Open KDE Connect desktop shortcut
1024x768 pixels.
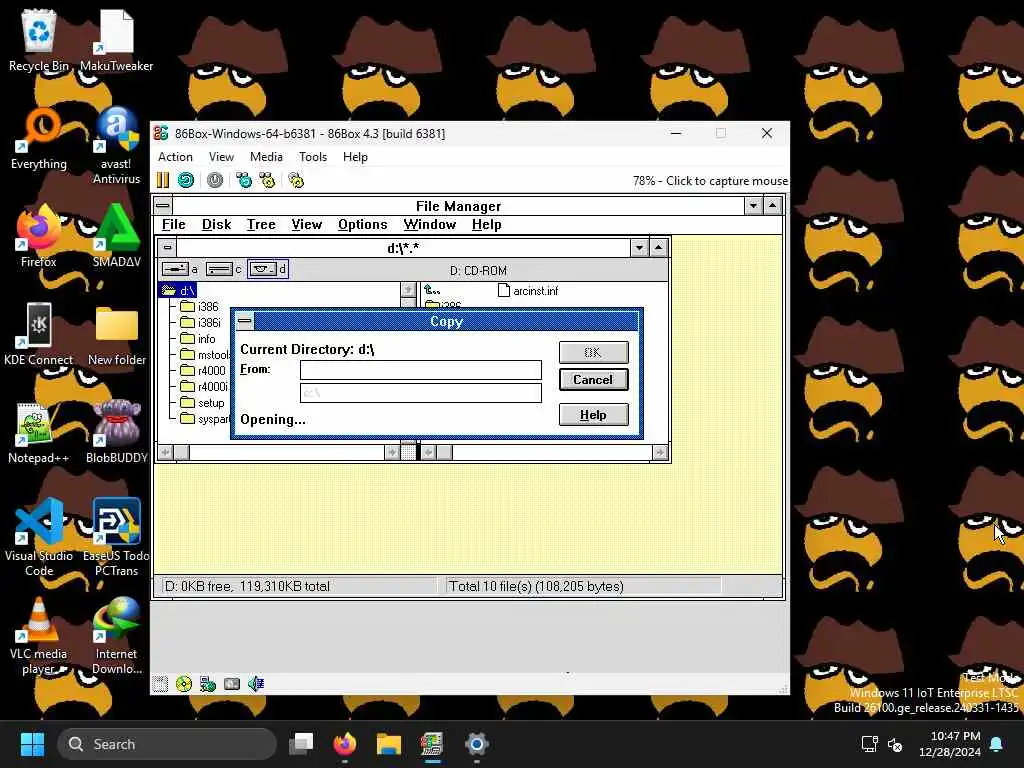tap(39, 334)
